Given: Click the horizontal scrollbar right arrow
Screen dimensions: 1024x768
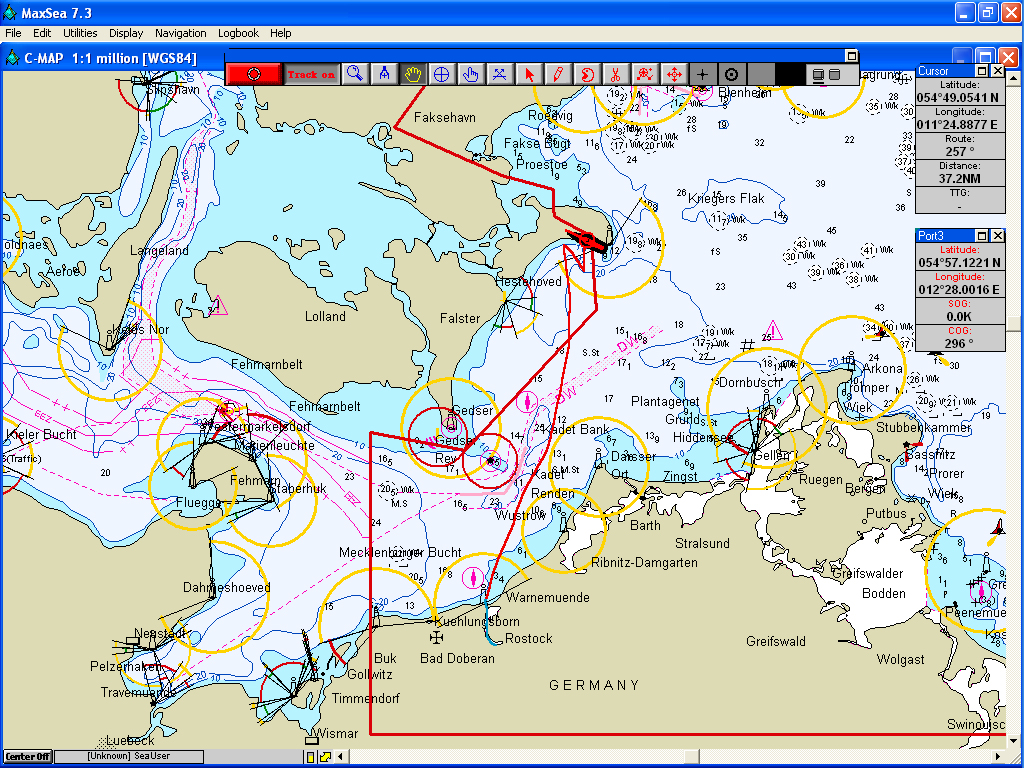Looking at the screenshot, I should [999, 757].
